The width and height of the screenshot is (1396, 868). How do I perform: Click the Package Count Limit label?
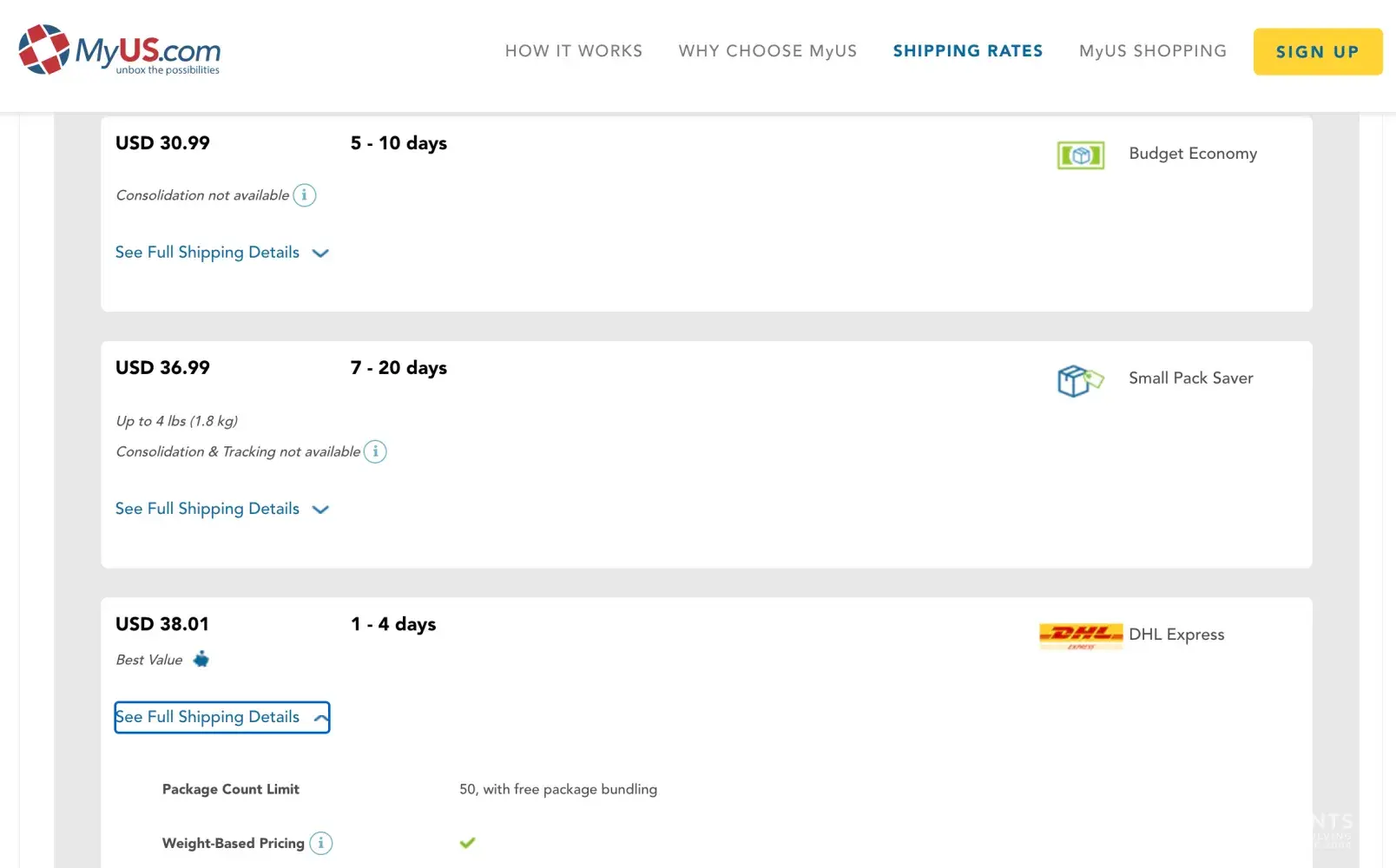coord(231,789)
